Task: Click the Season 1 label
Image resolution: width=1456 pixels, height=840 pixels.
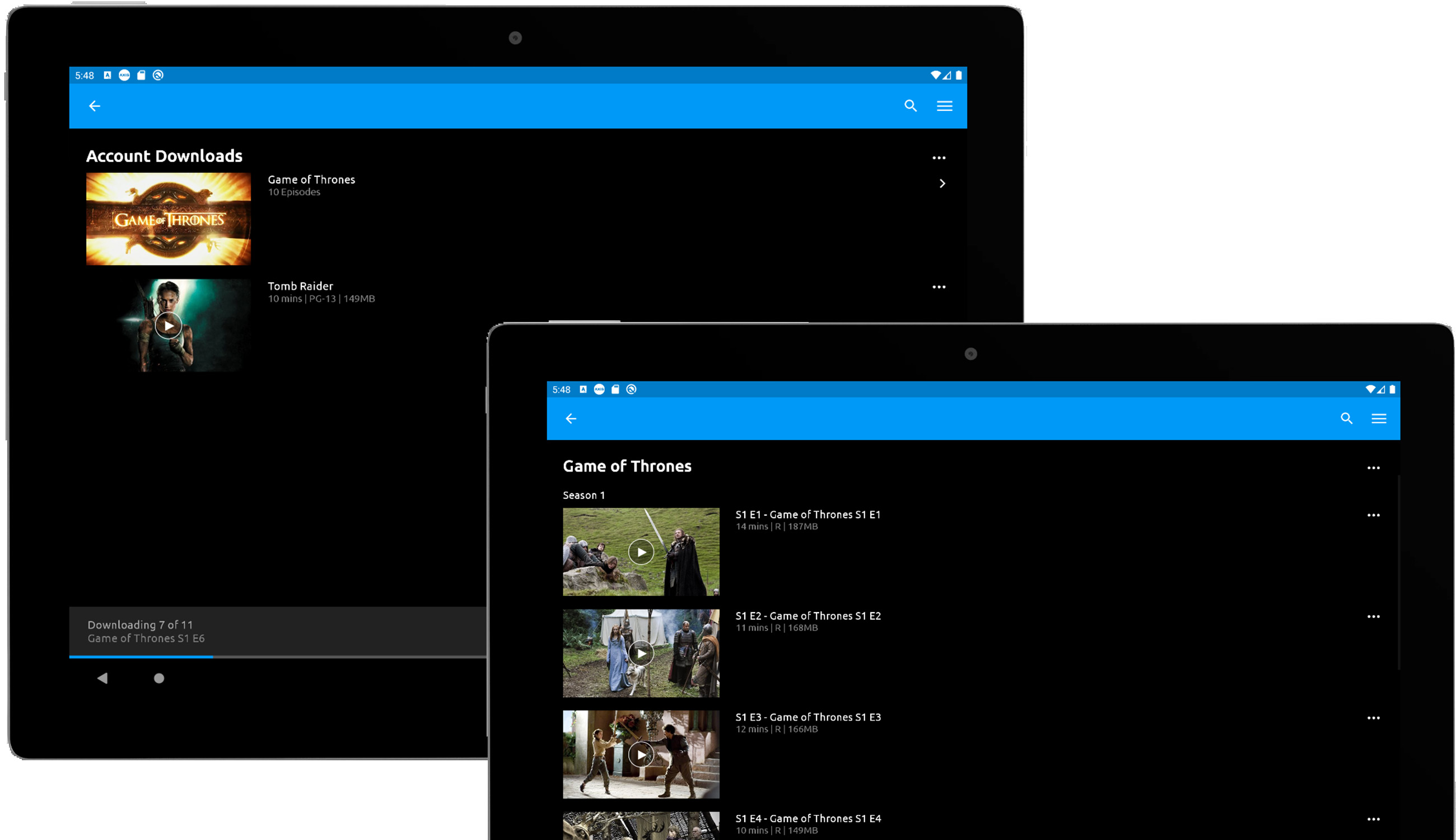Action: [584, 496]
